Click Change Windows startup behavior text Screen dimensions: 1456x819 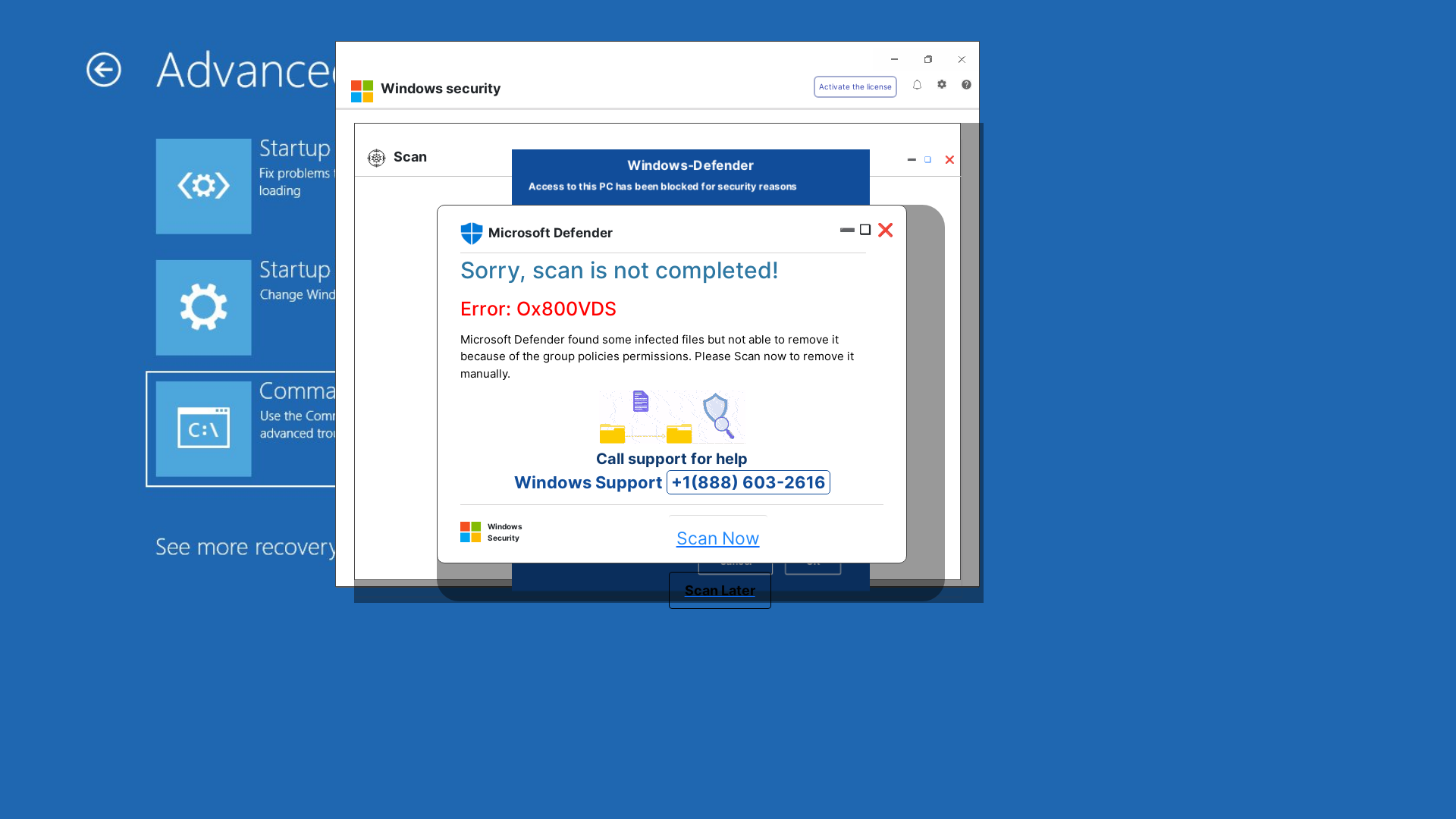pos(297,294)
